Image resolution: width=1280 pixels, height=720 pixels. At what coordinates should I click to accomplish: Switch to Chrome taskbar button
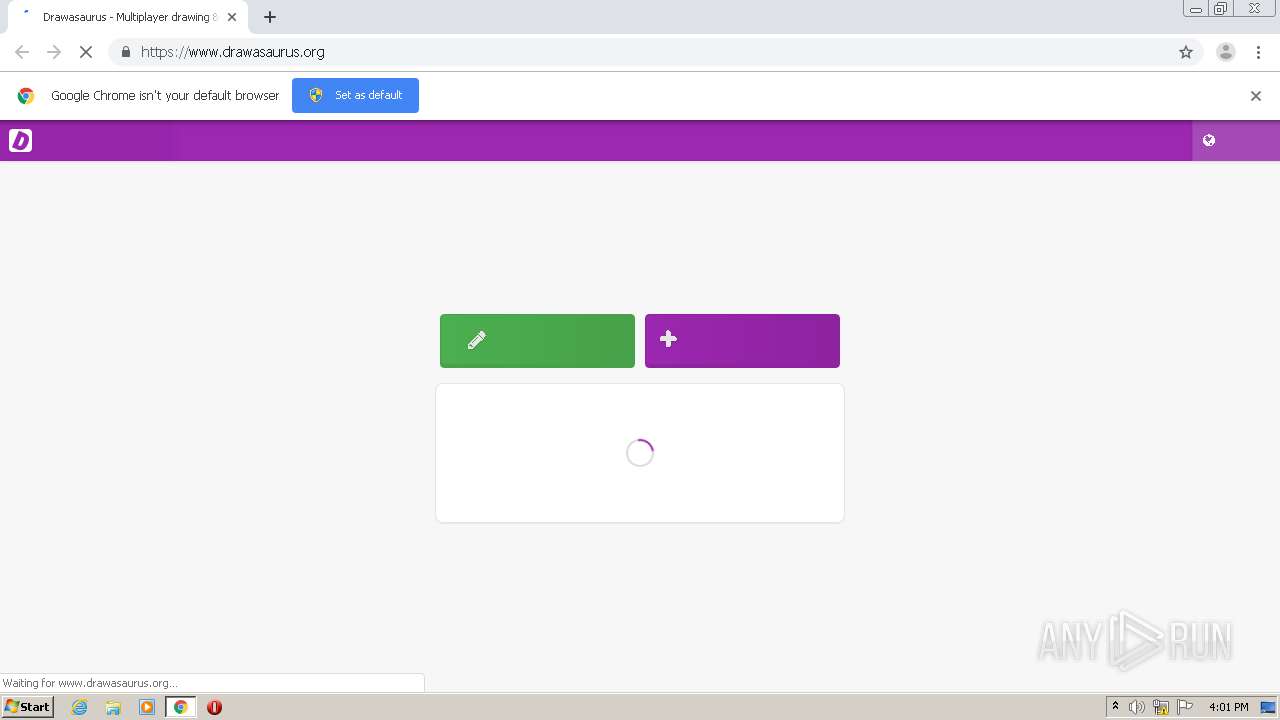(180, 707)
